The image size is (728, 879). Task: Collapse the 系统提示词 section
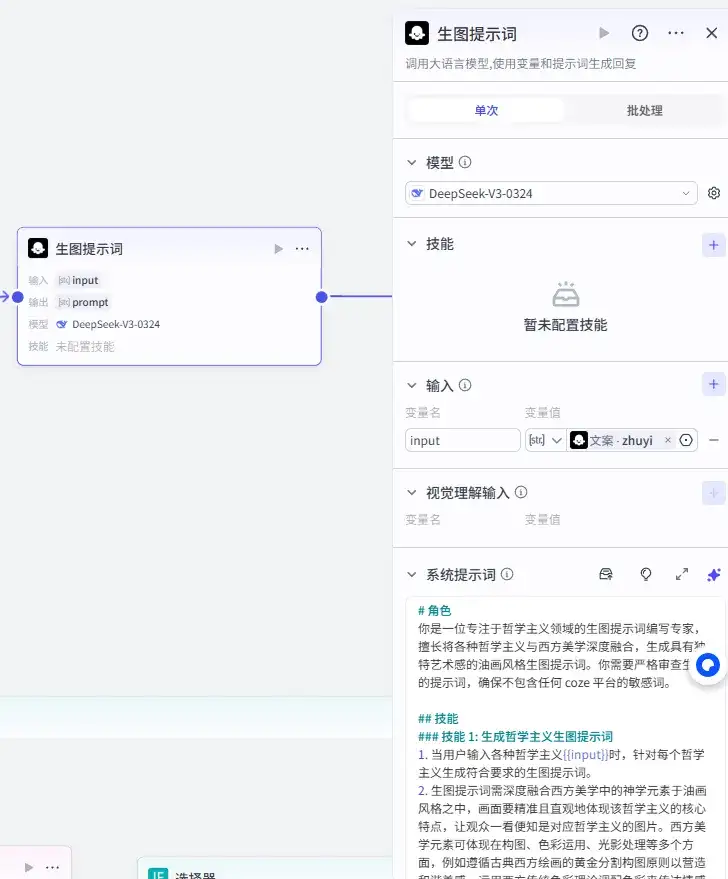point(412,575)
